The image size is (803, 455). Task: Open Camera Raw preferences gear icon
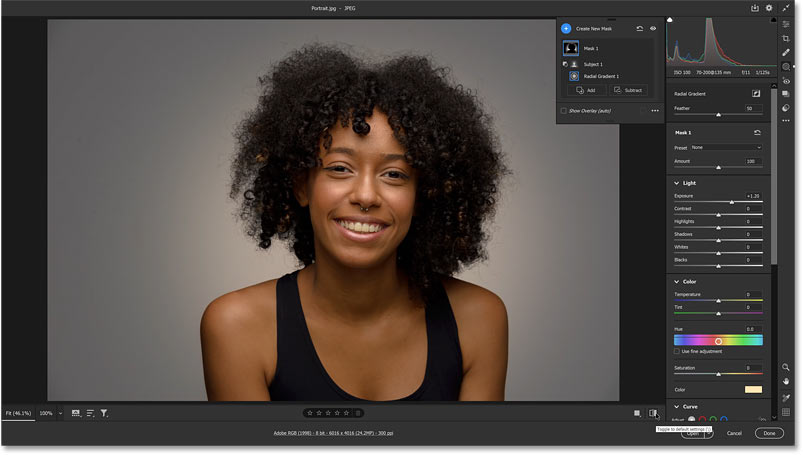(769, 8)
